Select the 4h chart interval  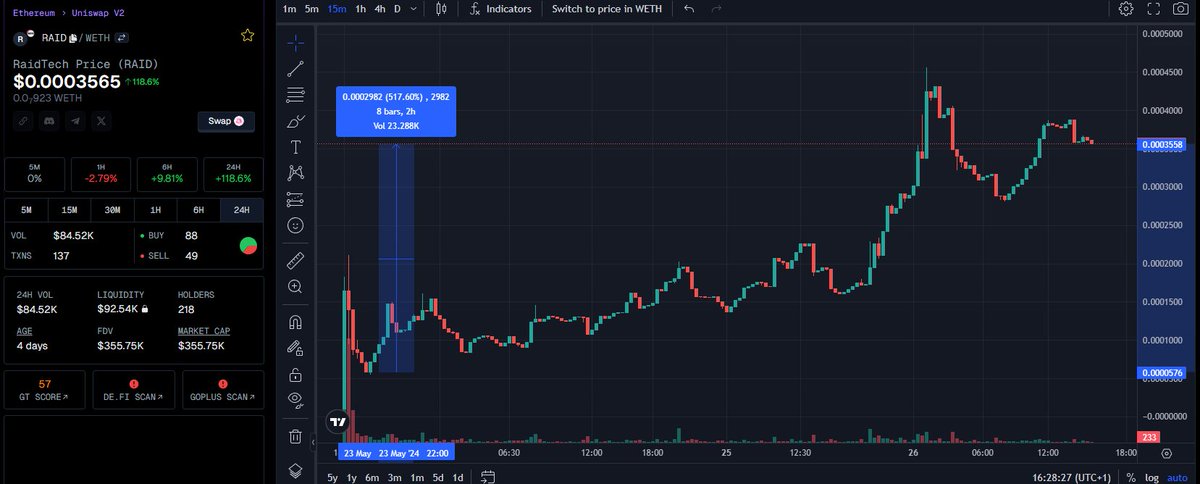point(380,9)
